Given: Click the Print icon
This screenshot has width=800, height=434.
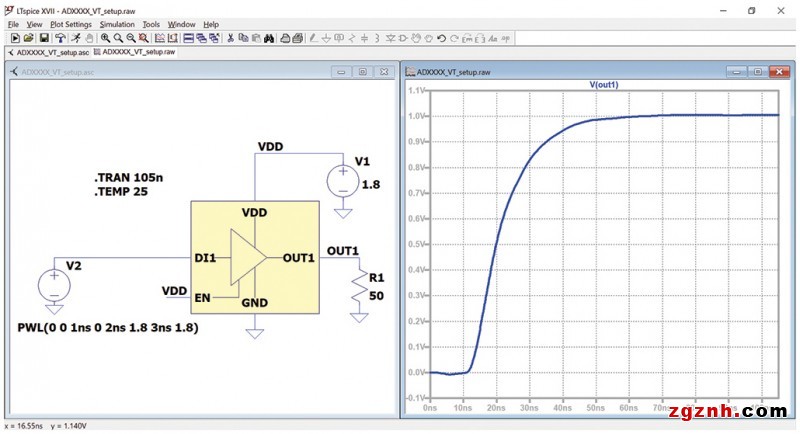Looking at the screenshot, I should (x=298, y=38).
